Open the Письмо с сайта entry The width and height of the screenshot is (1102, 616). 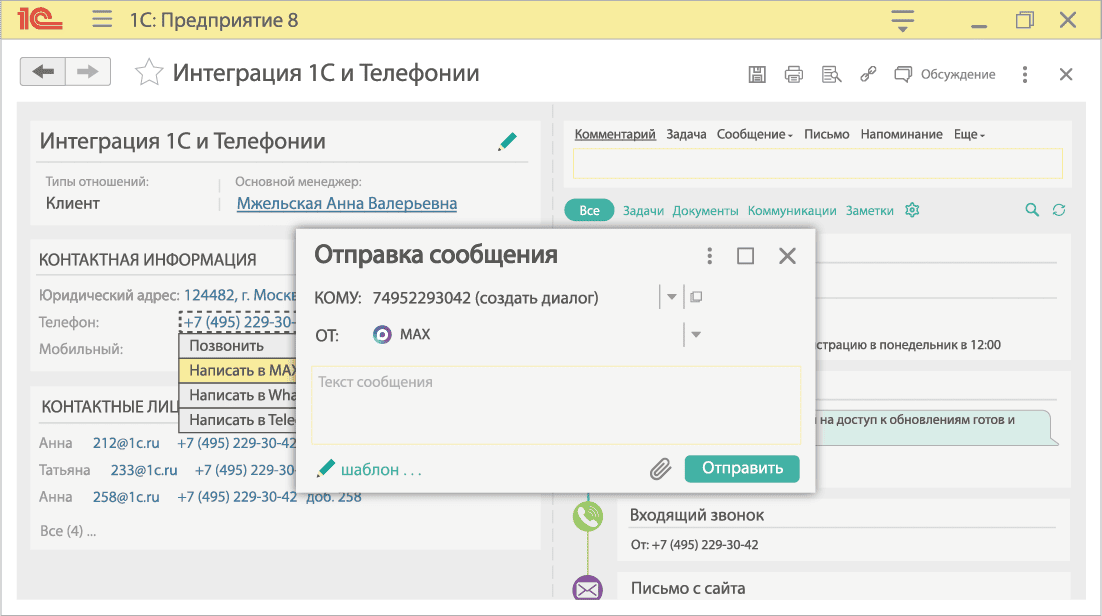click(687, 589)
